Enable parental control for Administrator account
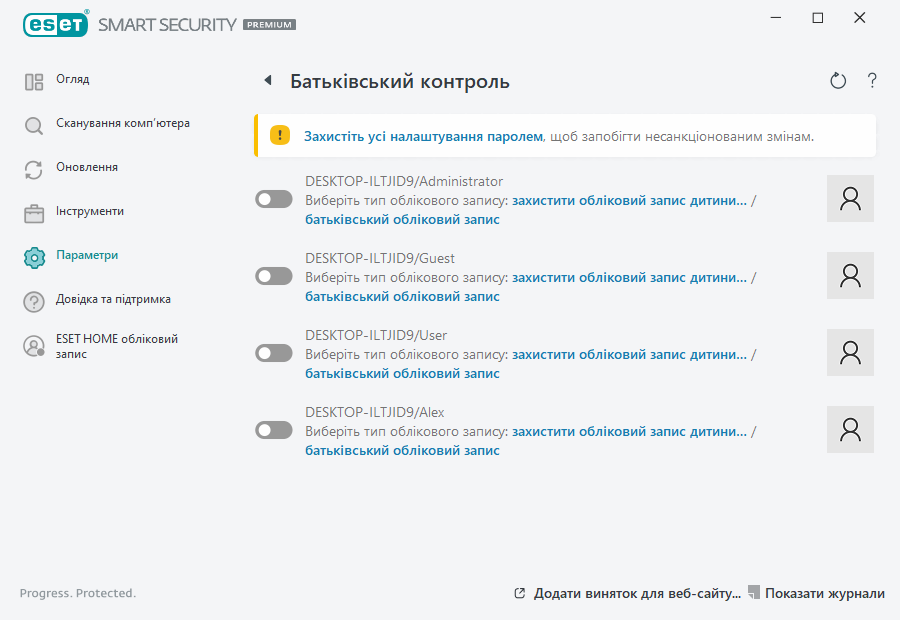900x620 pixels. [274, 200]
